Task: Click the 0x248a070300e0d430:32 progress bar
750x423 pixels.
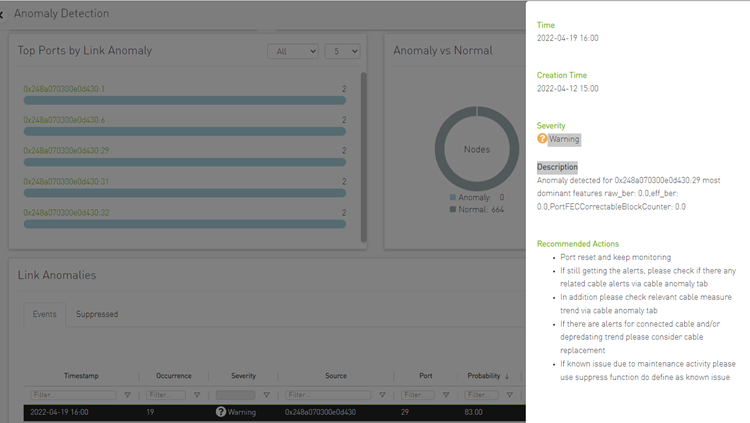Action: [185, 225]
